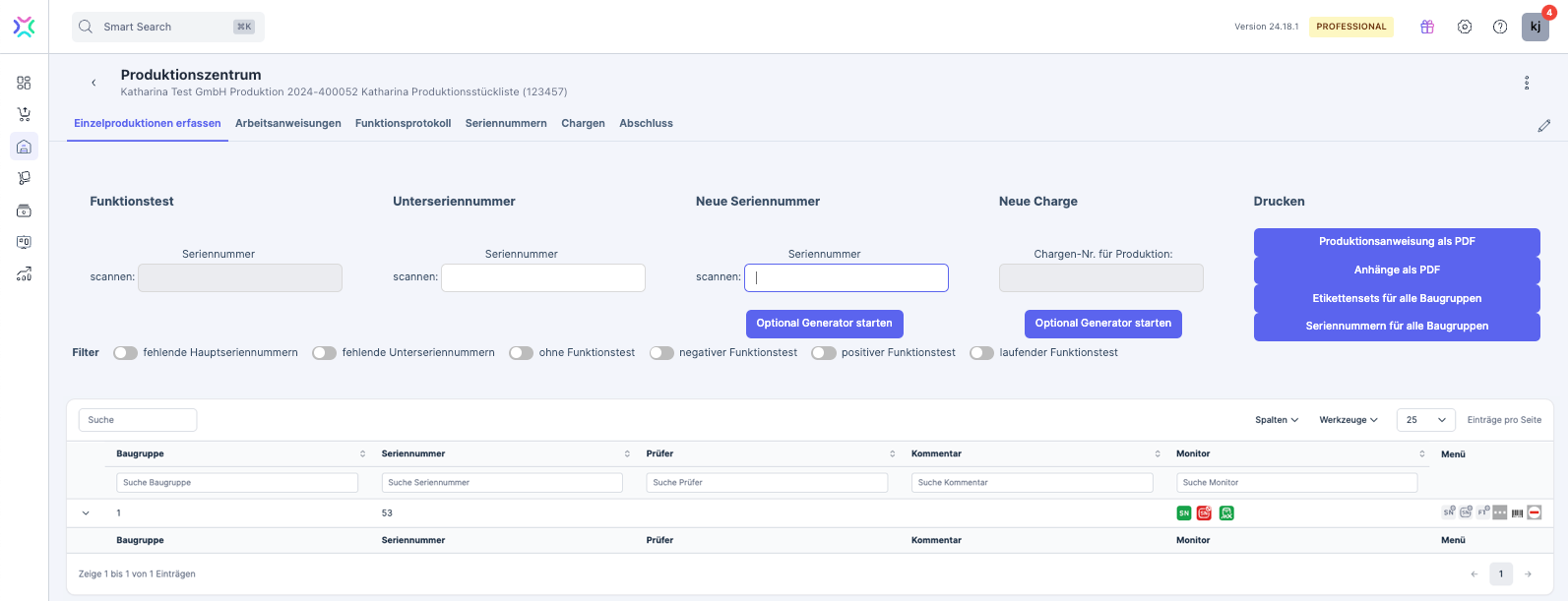Click the Suche Seriennummer column filter field
This screenshot has width=1568, height=601.
[x=502, y=483]
